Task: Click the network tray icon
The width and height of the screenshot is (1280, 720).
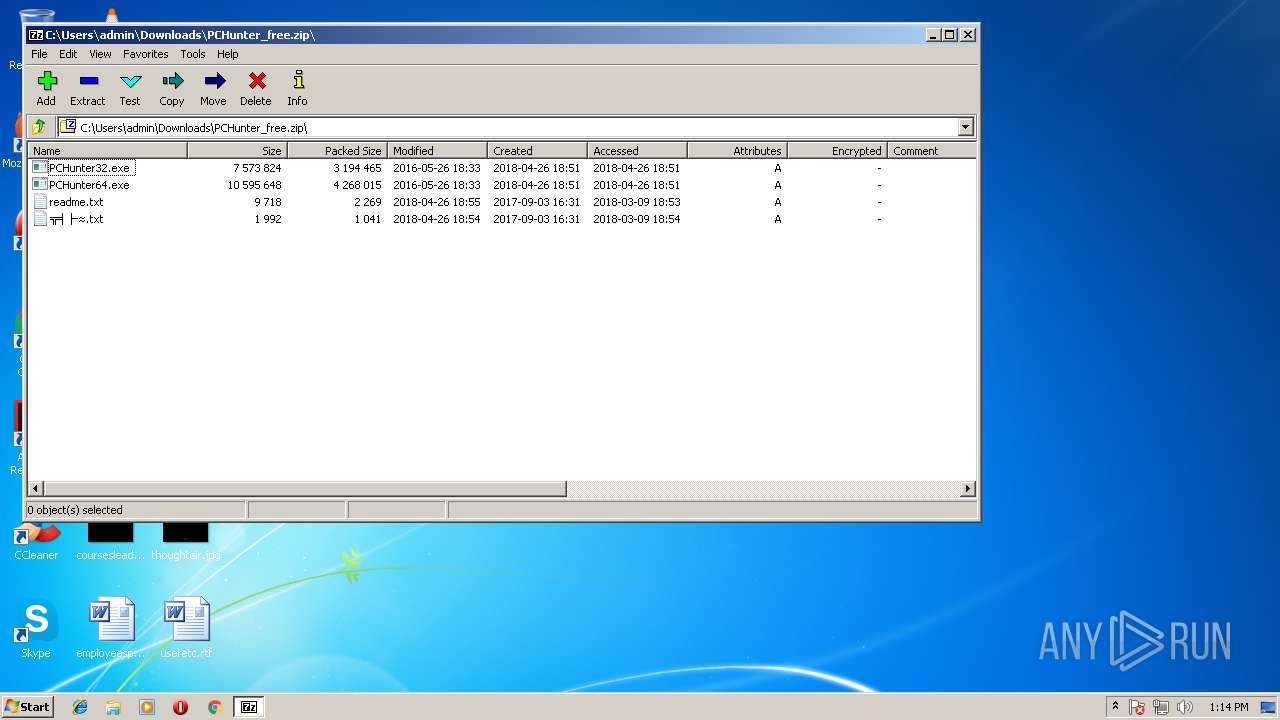Action: [x=1161, y=707]
